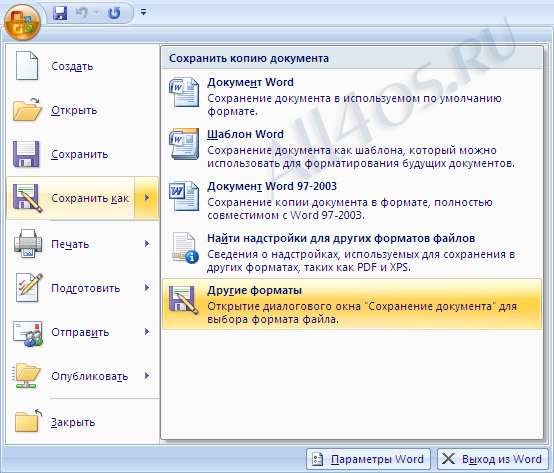Expand the Печать submenu arrow
554x473 pixels.
pyautogui.click(x=147, y=243)
